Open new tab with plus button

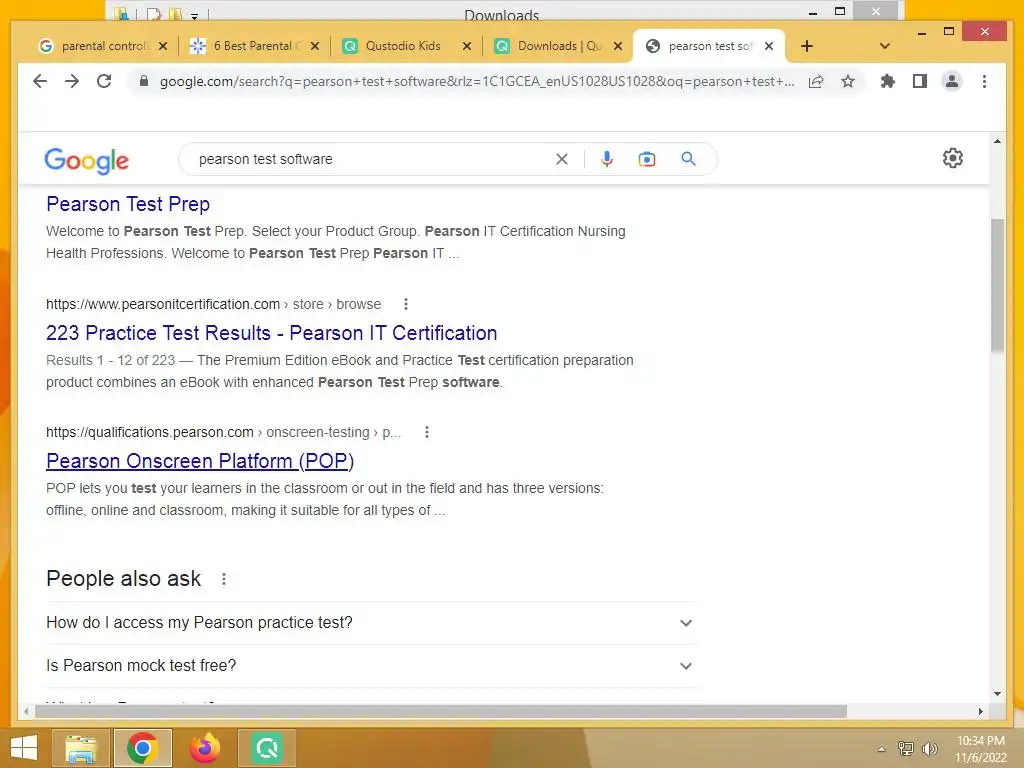807,46
